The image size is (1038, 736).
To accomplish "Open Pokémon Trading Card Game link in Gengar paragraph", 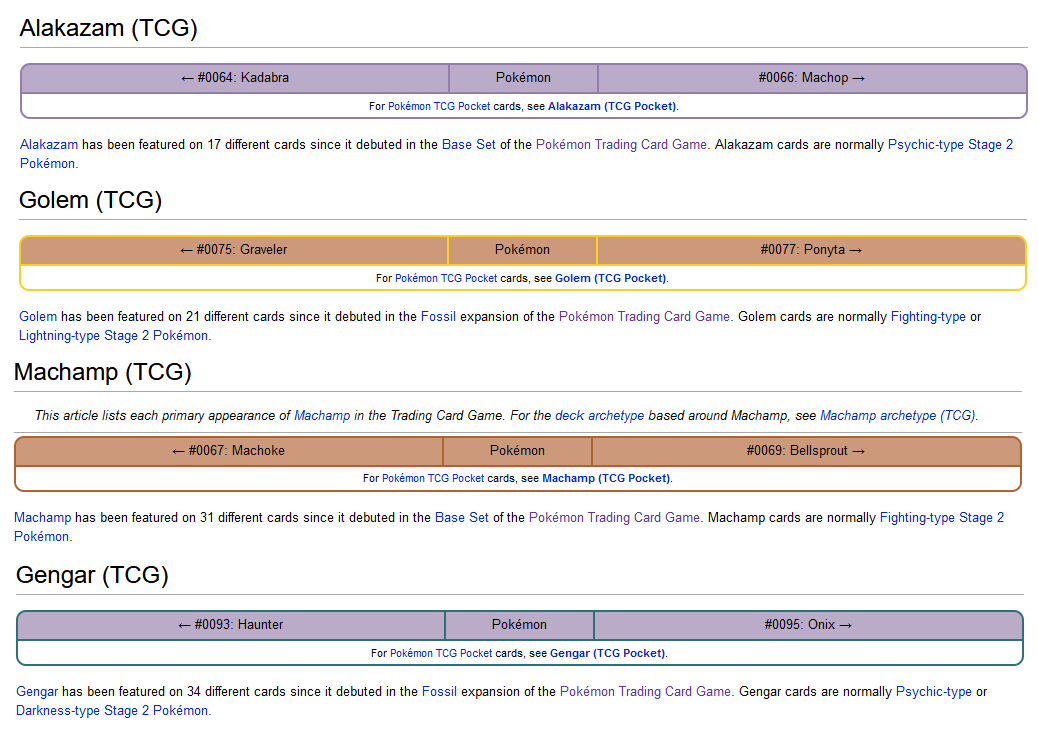I will [645, 692].
